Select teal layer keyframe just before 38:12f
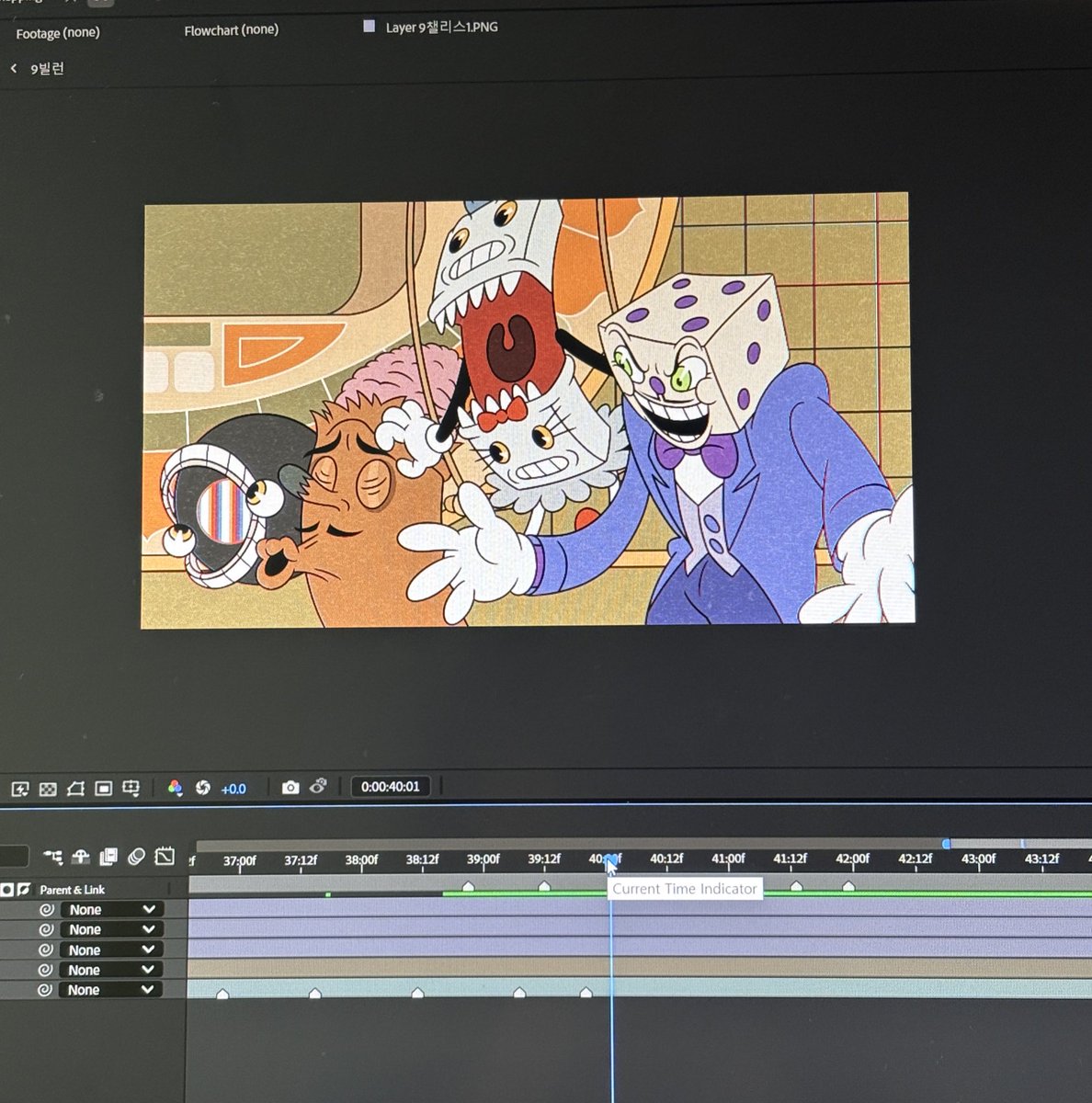The height and width of the screenshot is (1103, 1092). coord(417,993)
